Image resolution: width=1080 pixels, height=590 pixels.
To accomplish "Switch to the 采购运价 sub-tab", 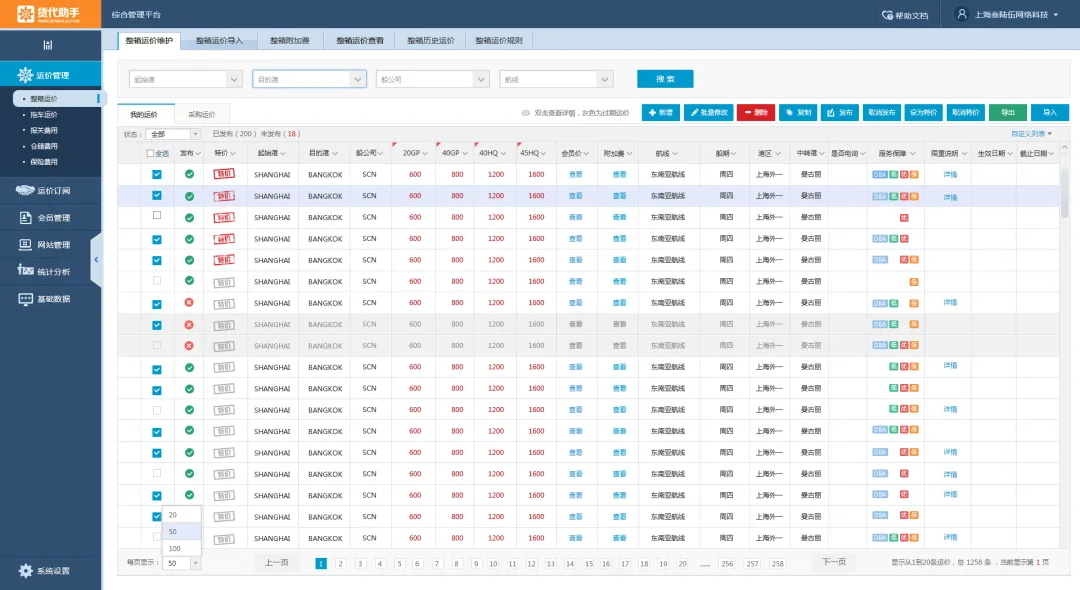I will 201,114.
